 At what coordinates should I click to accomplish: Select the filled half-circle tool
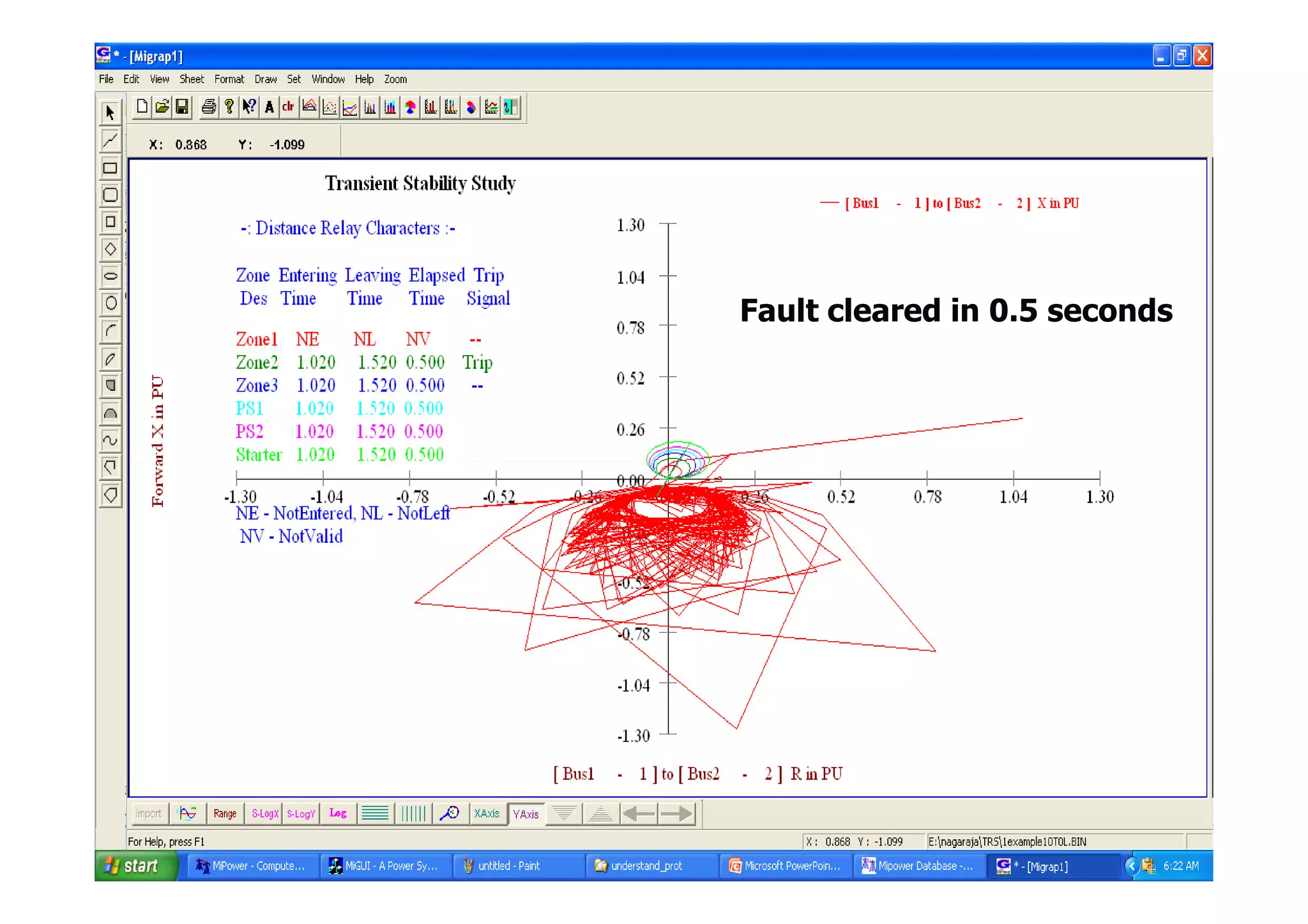pos(110,413)
